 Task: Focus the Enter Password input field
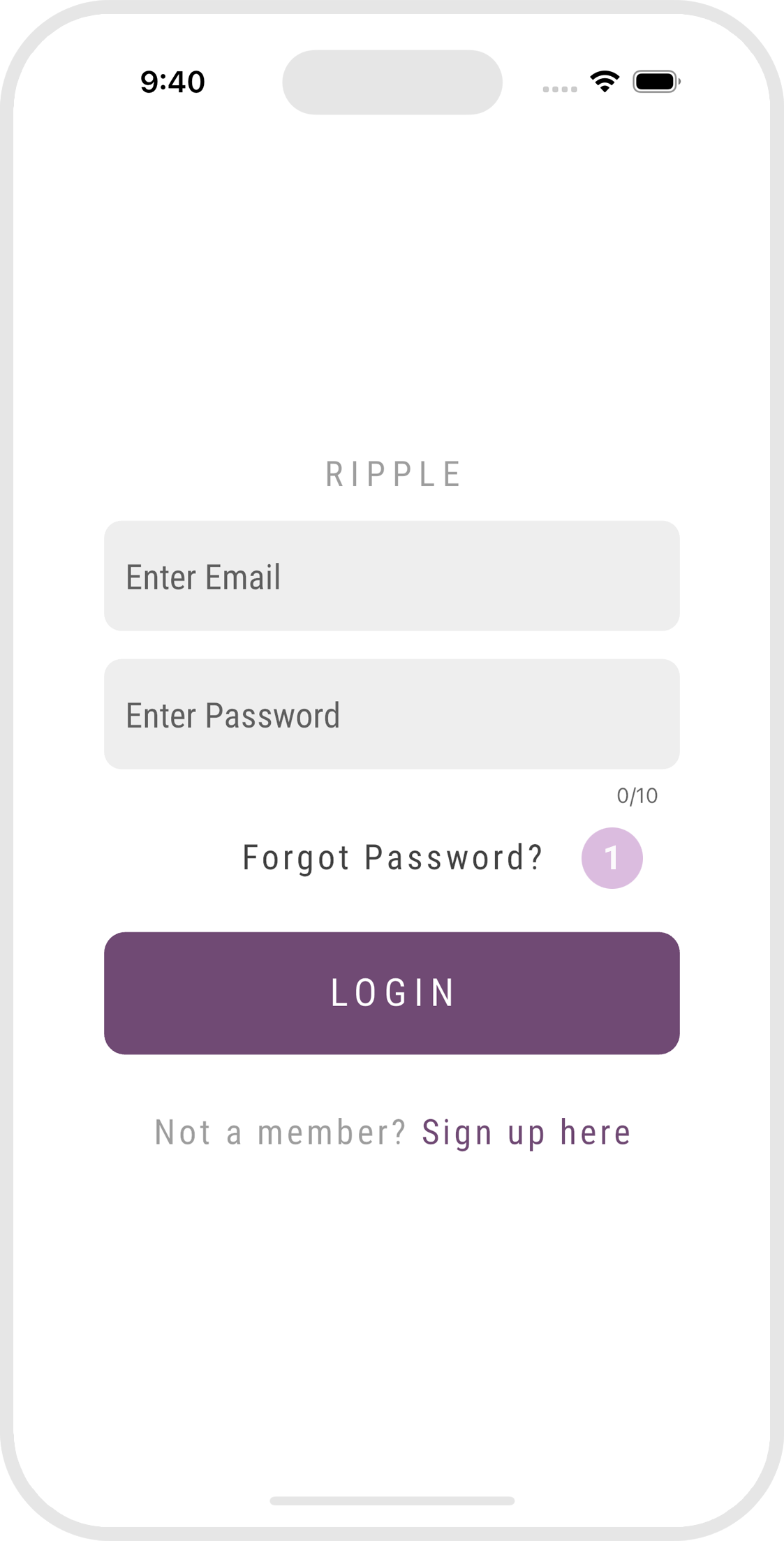(x=392, y=714)
